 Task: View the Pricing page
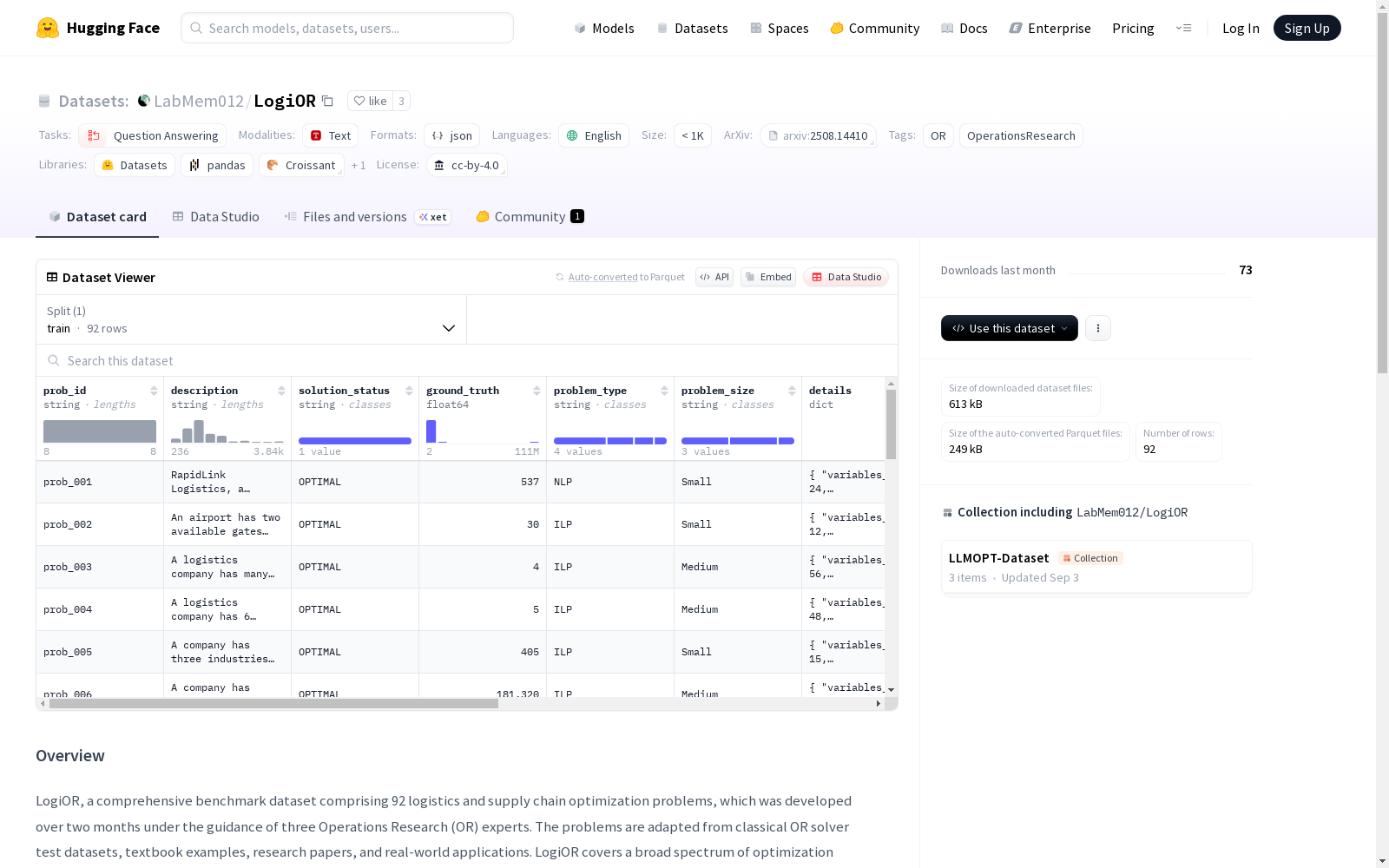tap(1133, 28)
